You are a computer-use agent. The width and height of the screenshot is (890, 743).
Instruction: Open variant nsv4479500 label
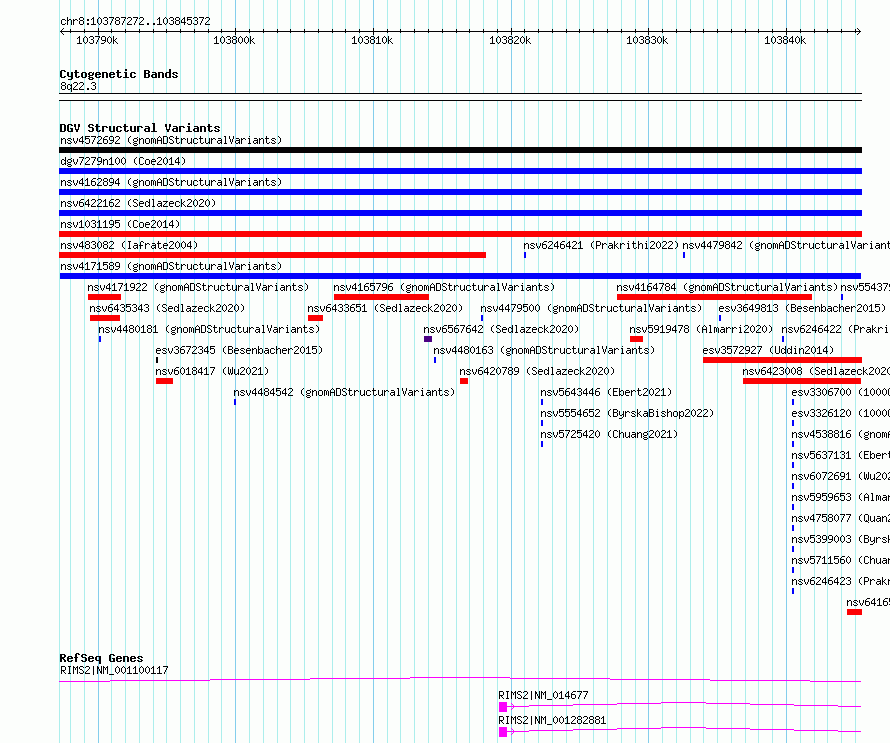pyautogui.click(x=591, y=308)
